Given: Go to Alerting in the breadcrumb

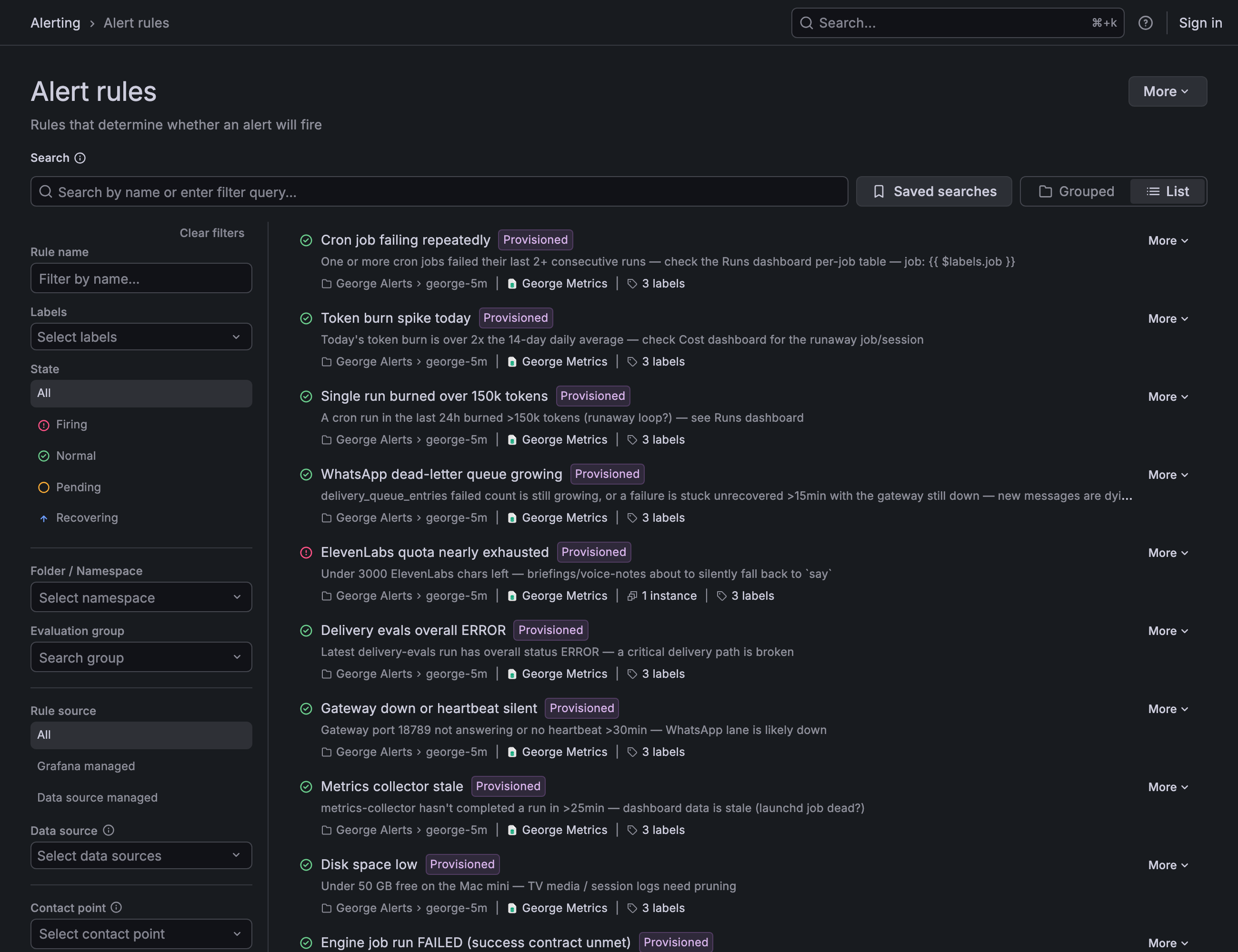Looking at the screenshot, I should click(x=56, y=23).
